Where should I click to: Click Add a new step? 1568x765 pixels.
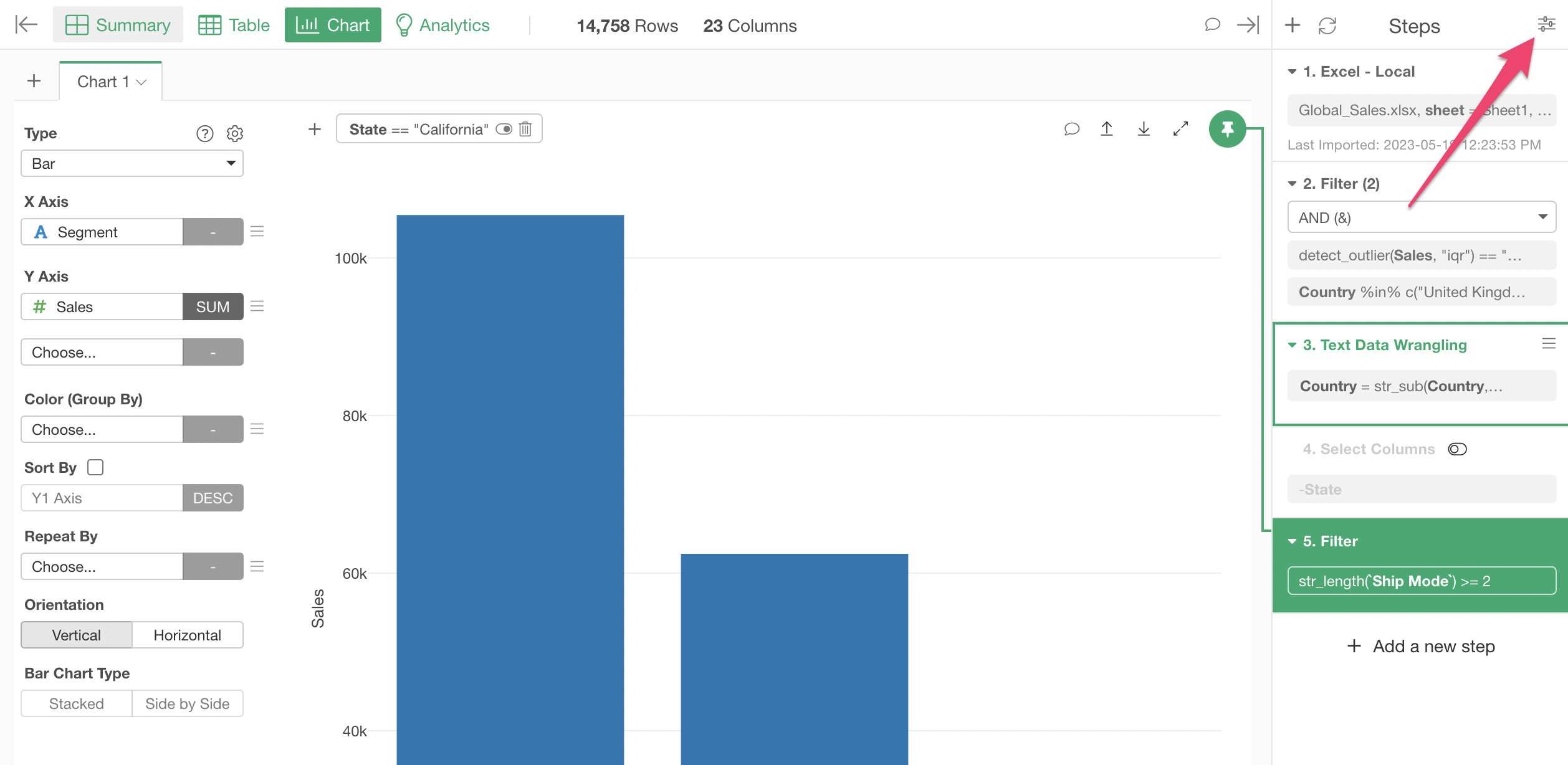[x=1422, y=646]
